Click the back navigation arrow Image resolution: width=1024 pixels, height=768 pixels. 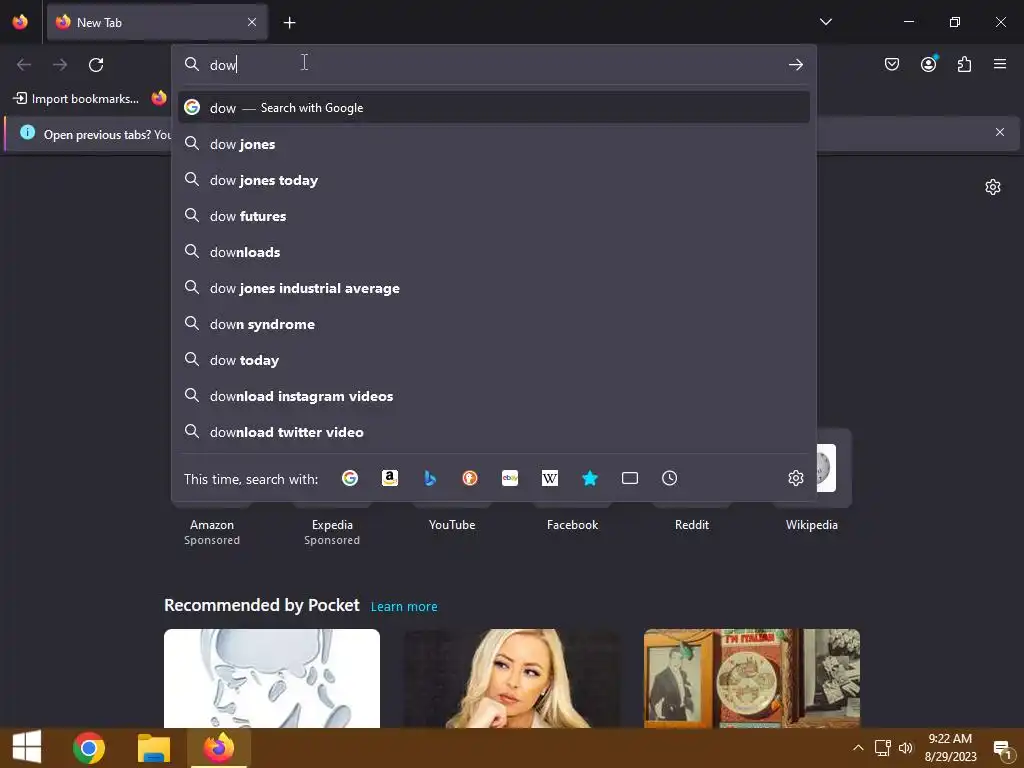point(24,65)
